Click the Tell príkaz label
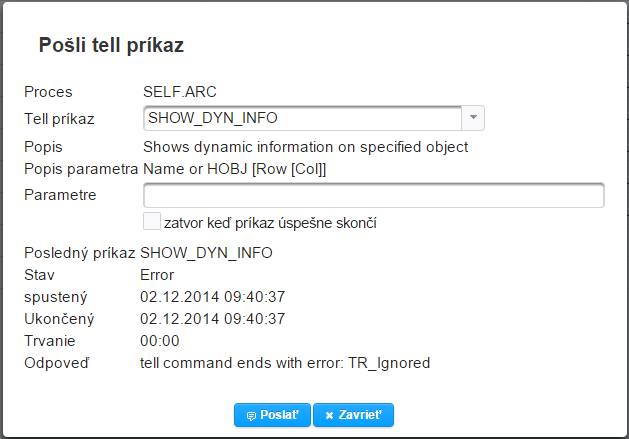 coord(59,119)
